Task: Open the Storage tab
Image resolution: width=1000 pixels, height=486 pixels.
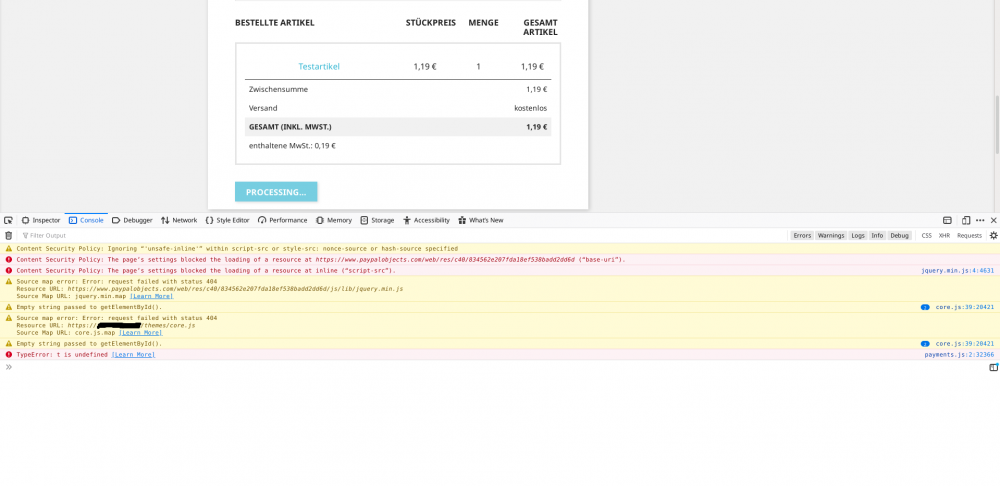Action: tap(377, 220)
